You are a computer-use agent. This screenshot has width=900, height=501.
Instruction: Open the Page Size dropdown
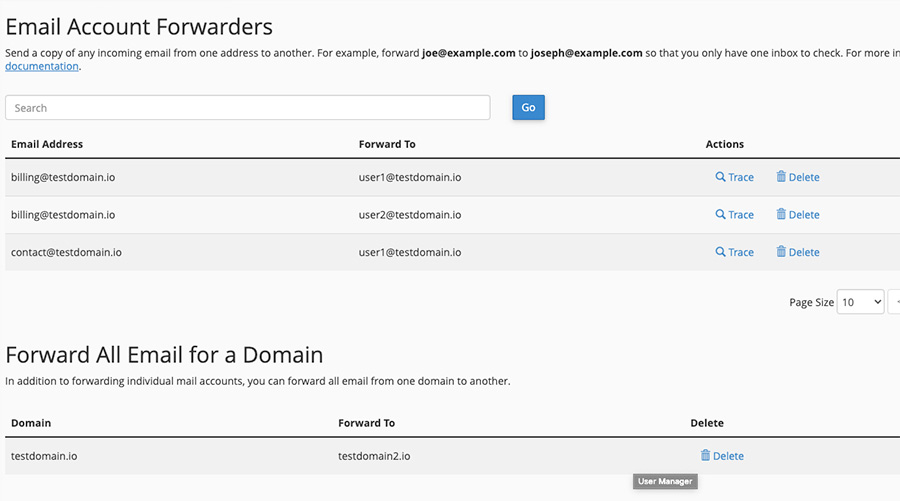860,302
